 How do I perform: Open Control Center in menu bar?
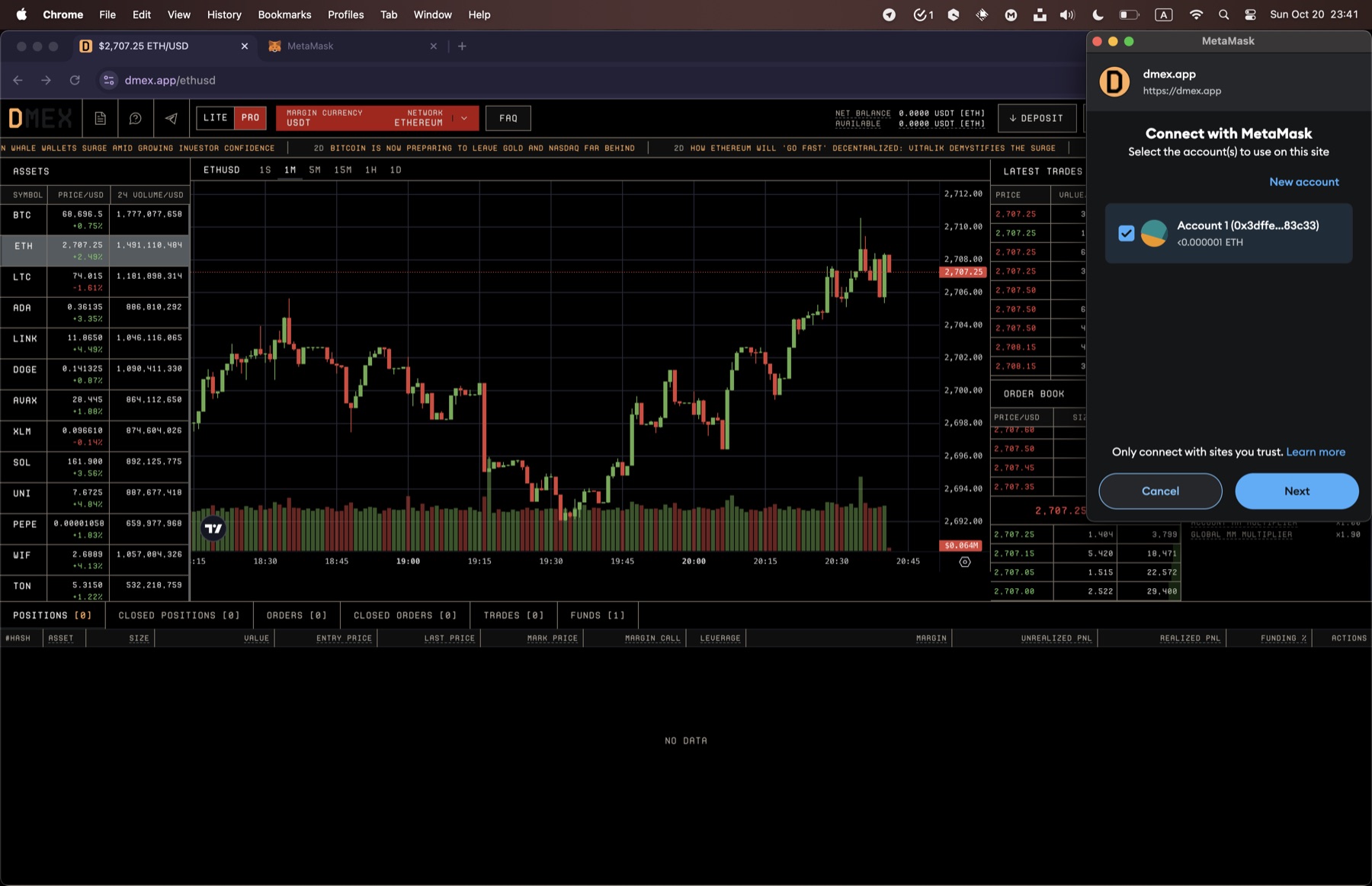point(1250,14)
